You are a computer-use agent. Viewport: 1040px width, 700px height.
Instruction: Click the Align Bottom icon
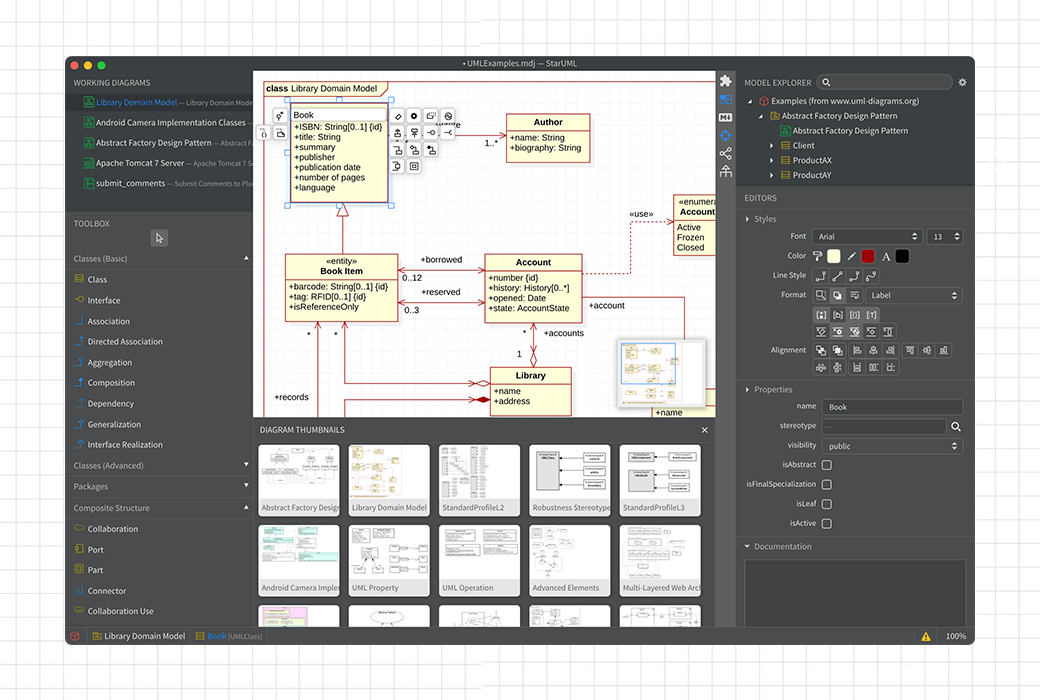943,350
